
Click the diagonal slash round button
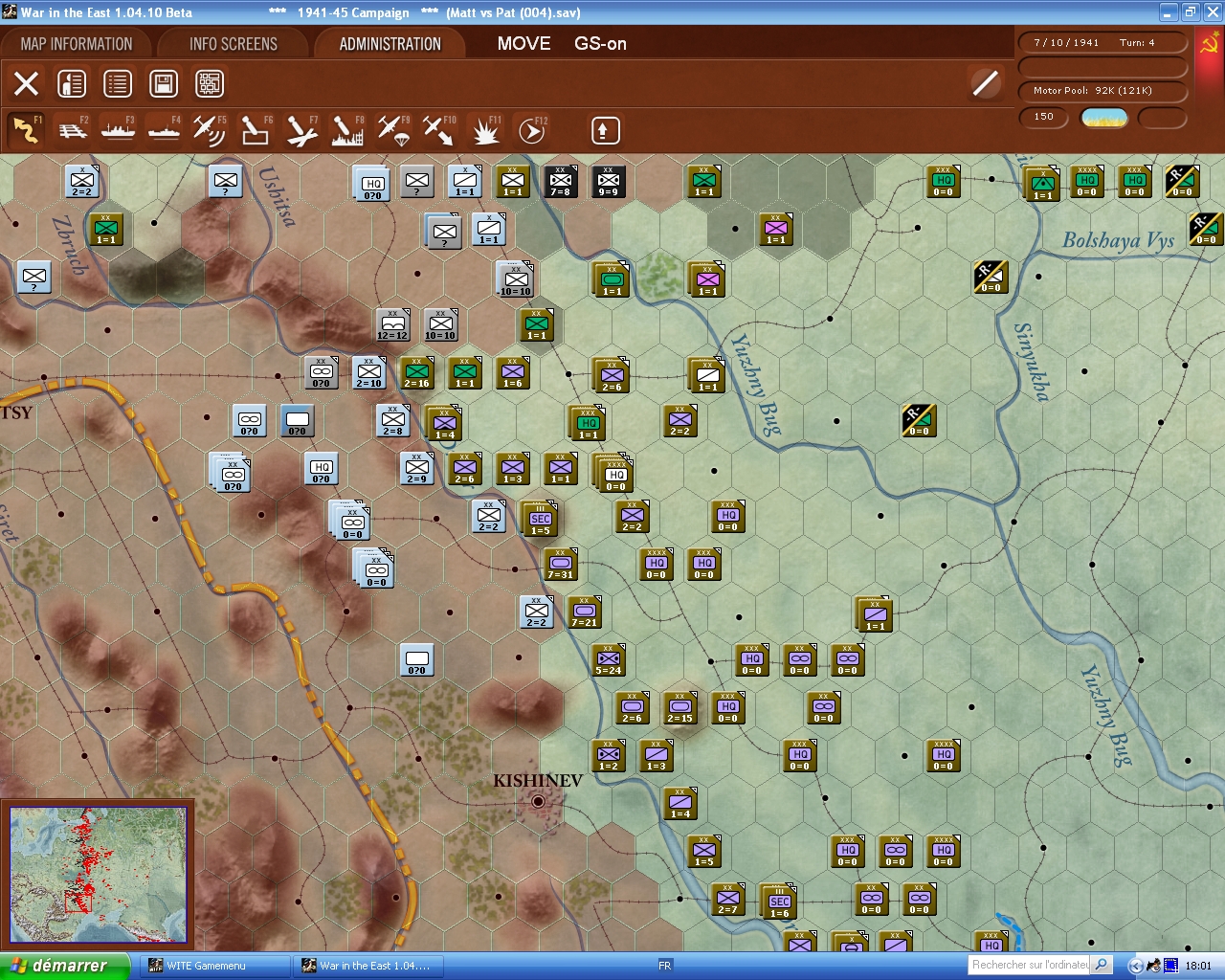click(986, 83)
